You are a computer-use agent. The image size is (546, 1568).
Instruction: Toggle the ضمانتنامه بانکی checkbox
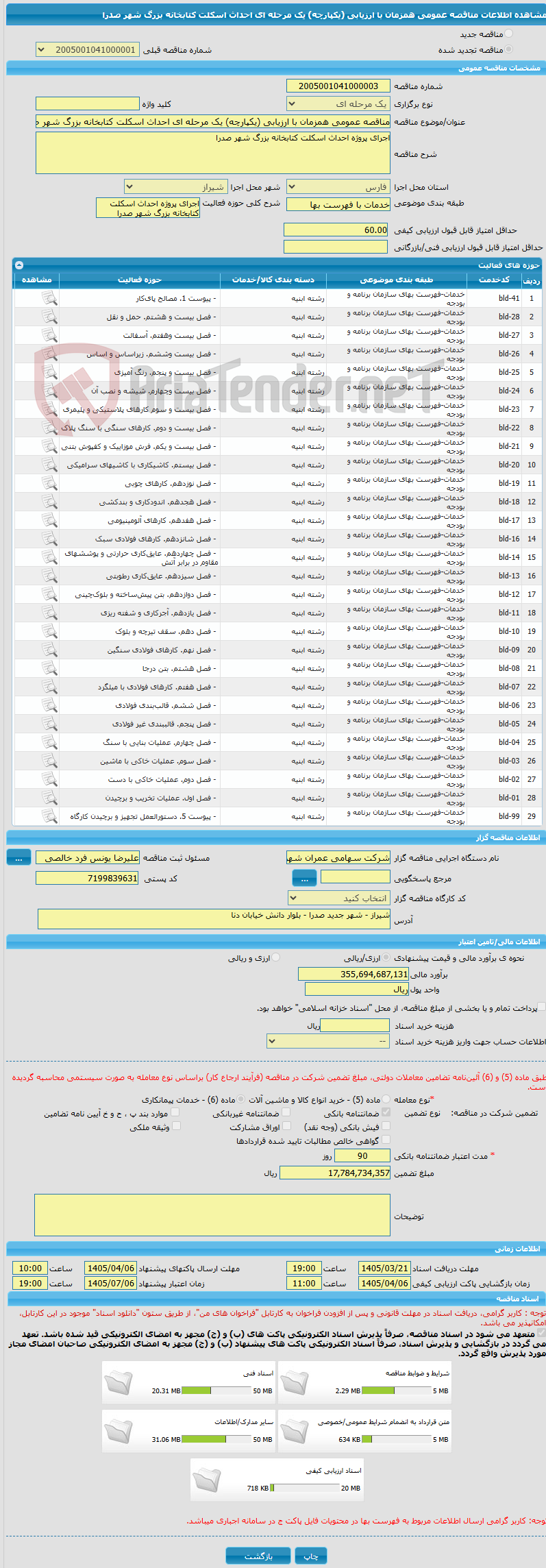(x=386, y=1112)
